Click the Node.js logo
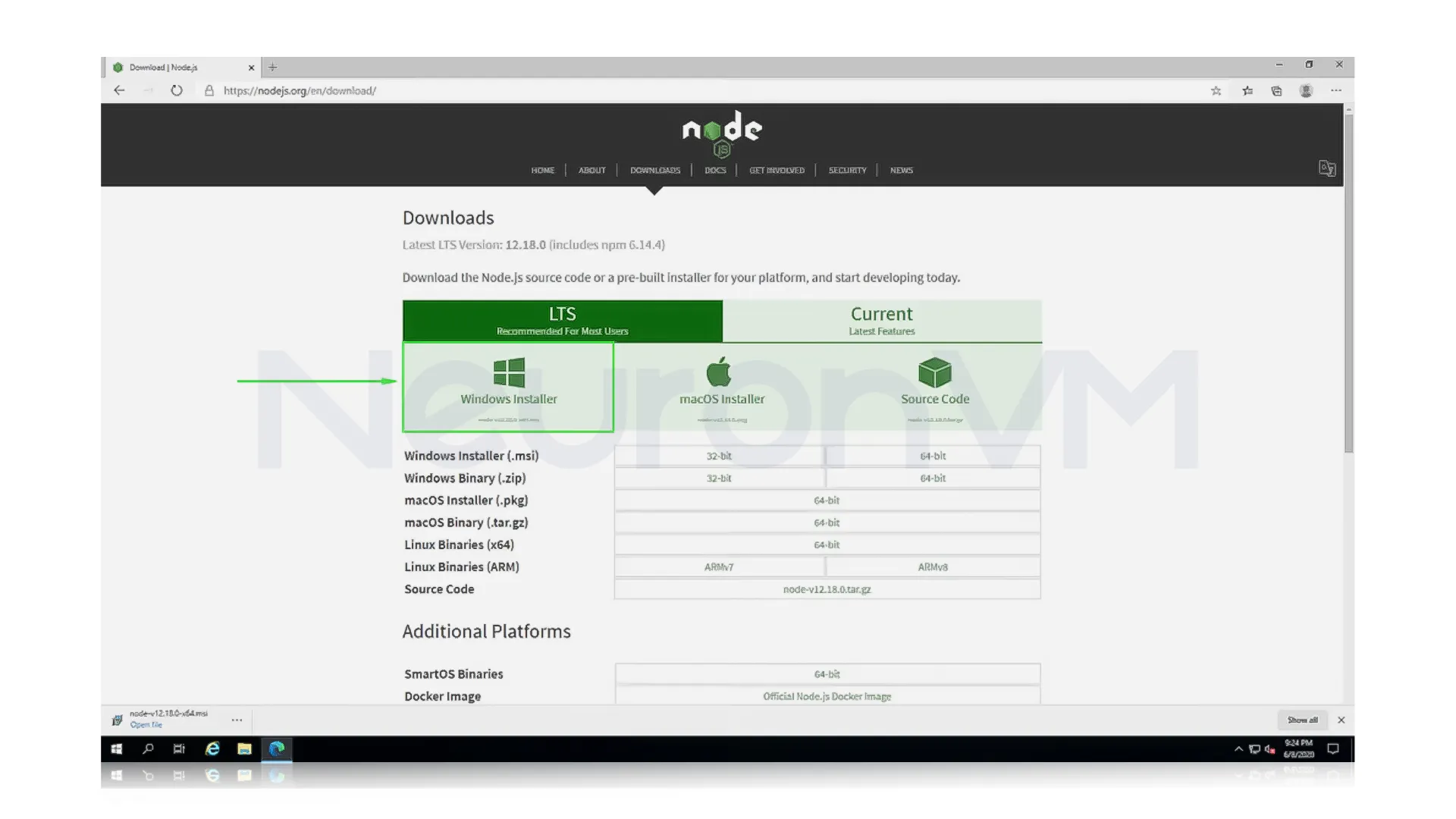The width and height of the screenshot is (1456, 819). 722,134
